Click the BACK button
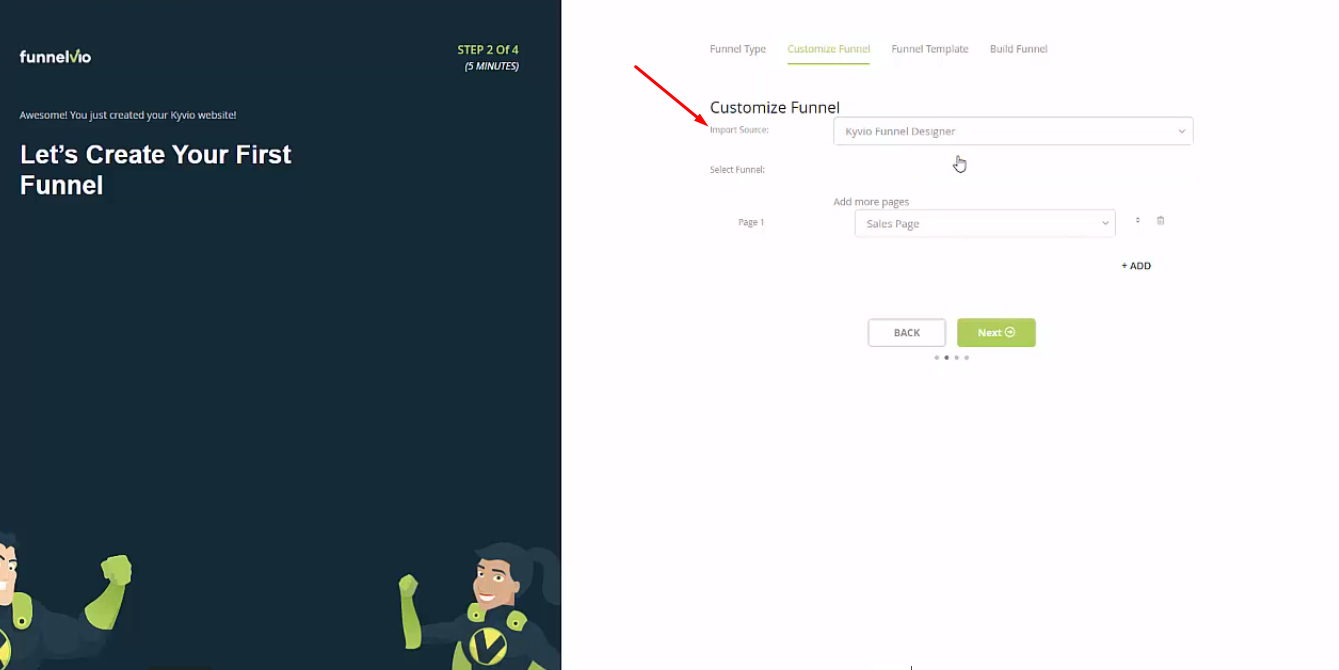Screen dimensions: 1339x670 click(906, 333)
